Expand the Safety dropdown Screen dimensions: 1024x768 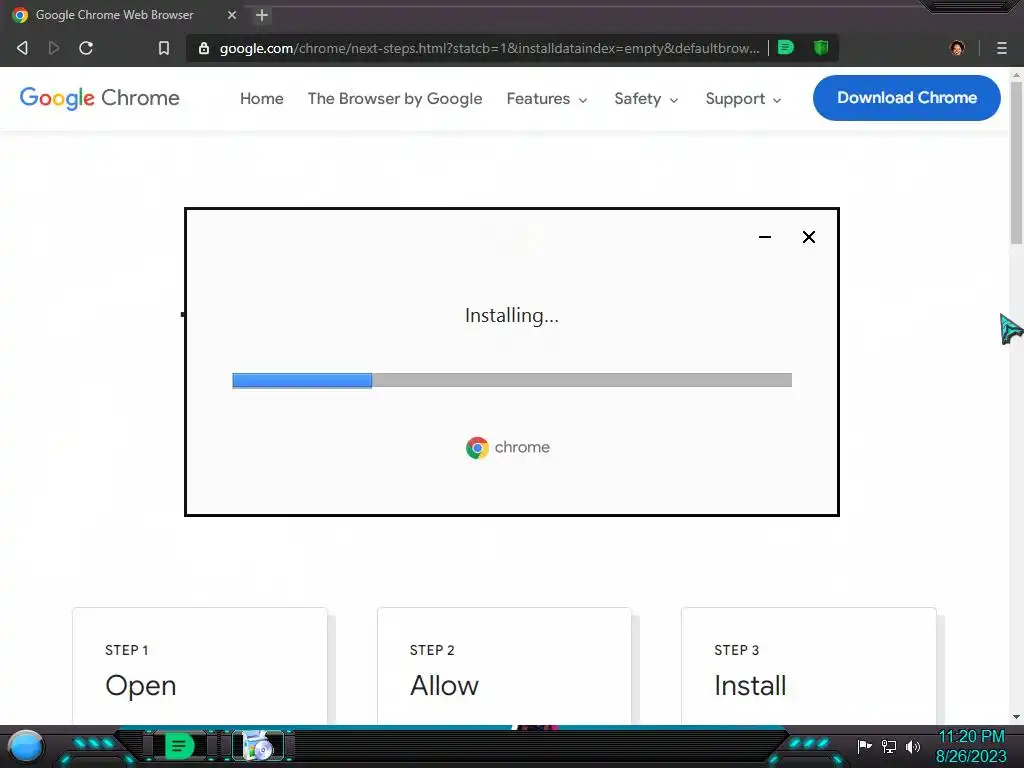[x=647, y=99]
